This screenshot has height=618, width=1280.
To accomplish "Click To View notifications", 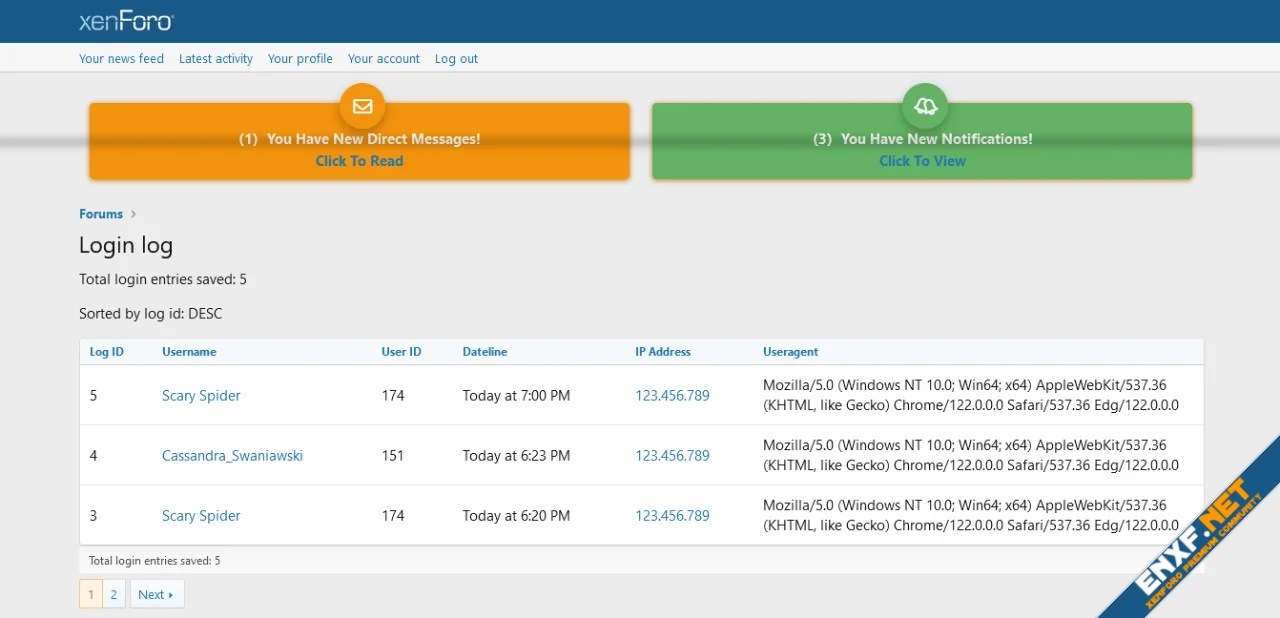I will (x=922, y=161).
